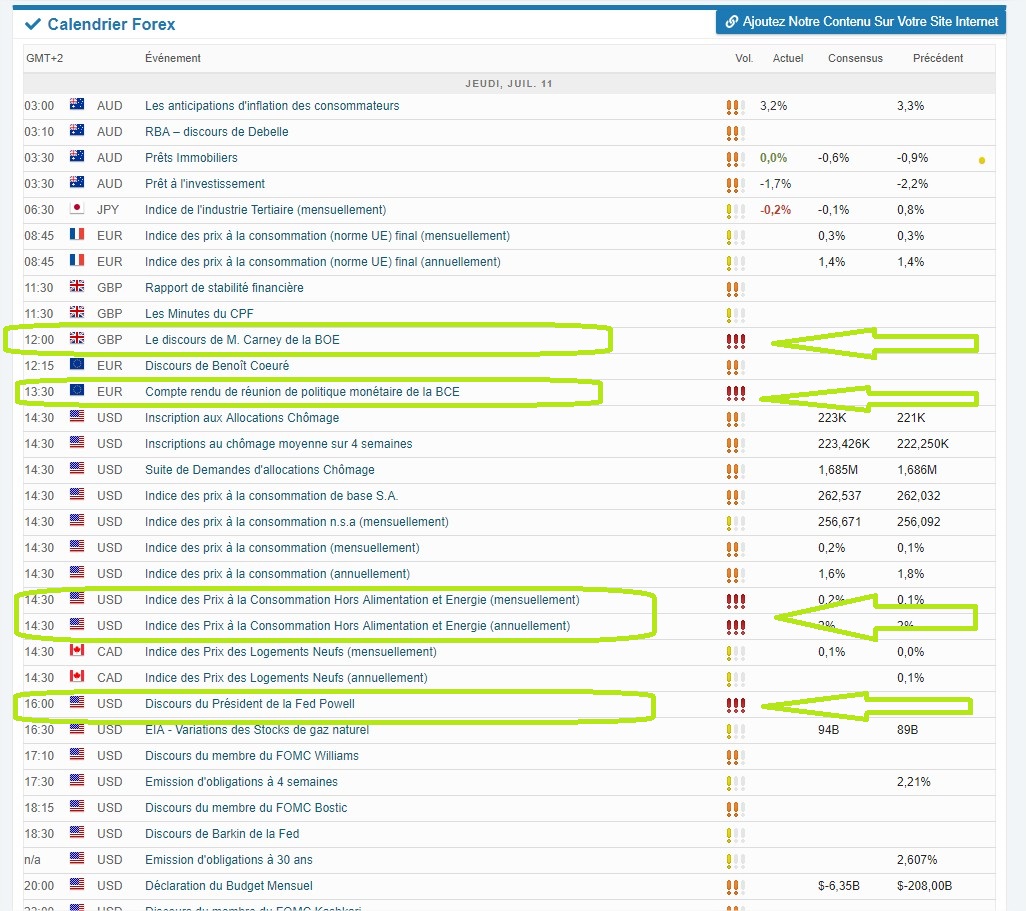1026x911 pixels.
Task: Click the GMT+2 timezone header
Action: [44, 58]
